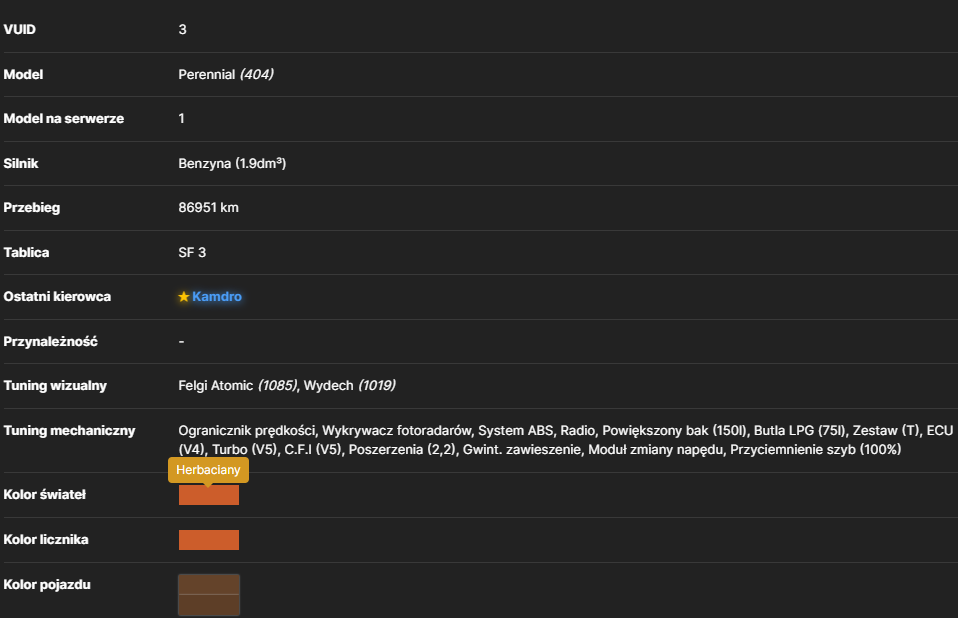Select the upper brown Kolor pojazdu swatch
This screenshot has height=618, width=958.
pos(209,584)
